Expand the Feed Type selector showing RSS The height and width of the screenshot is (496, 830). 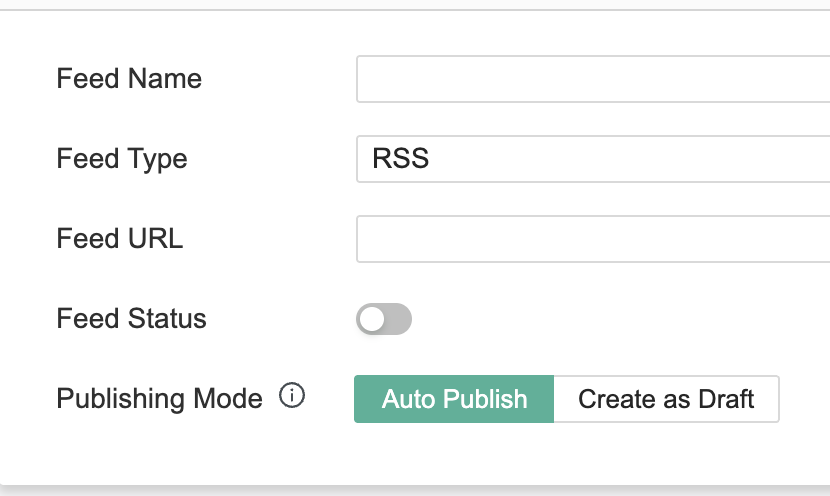coord(592,159)
